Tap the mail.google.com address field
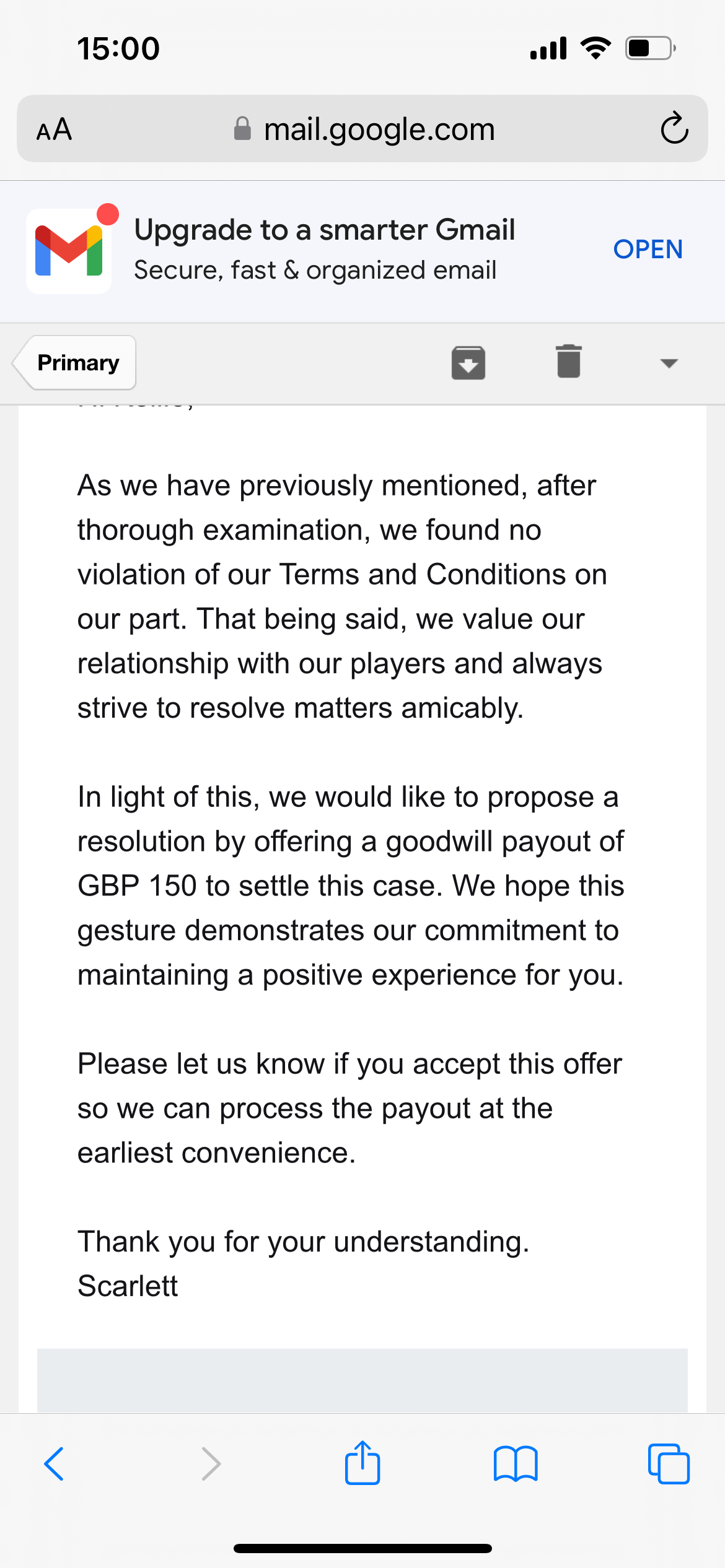725x1568 pixels. point(379,129)
